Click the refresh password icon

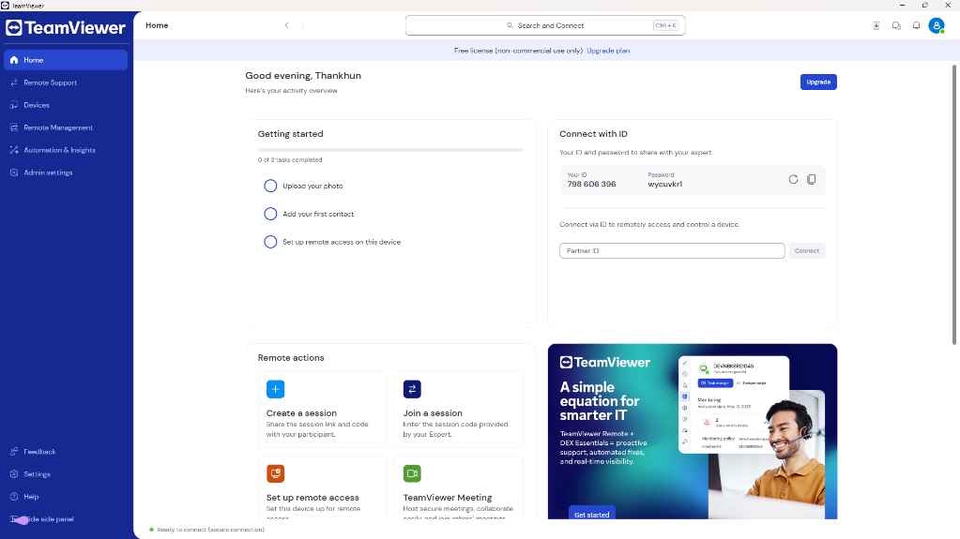coord(793,180)
